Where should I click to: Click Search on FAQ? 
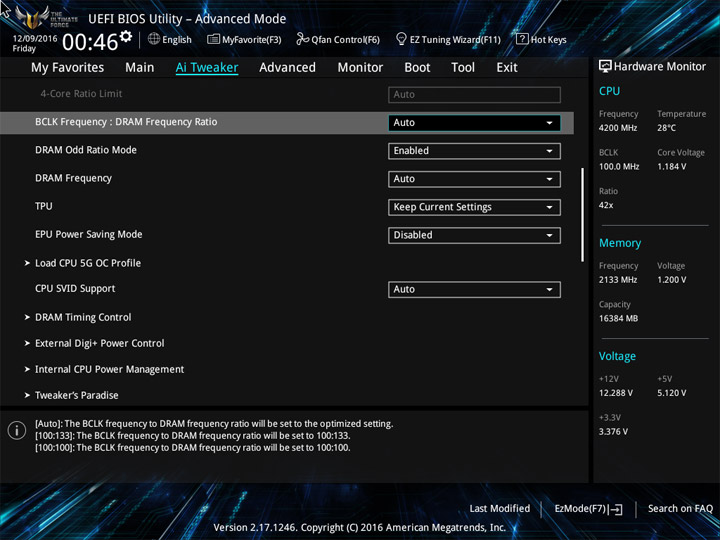pyautogui.click(x=681, y=508)
